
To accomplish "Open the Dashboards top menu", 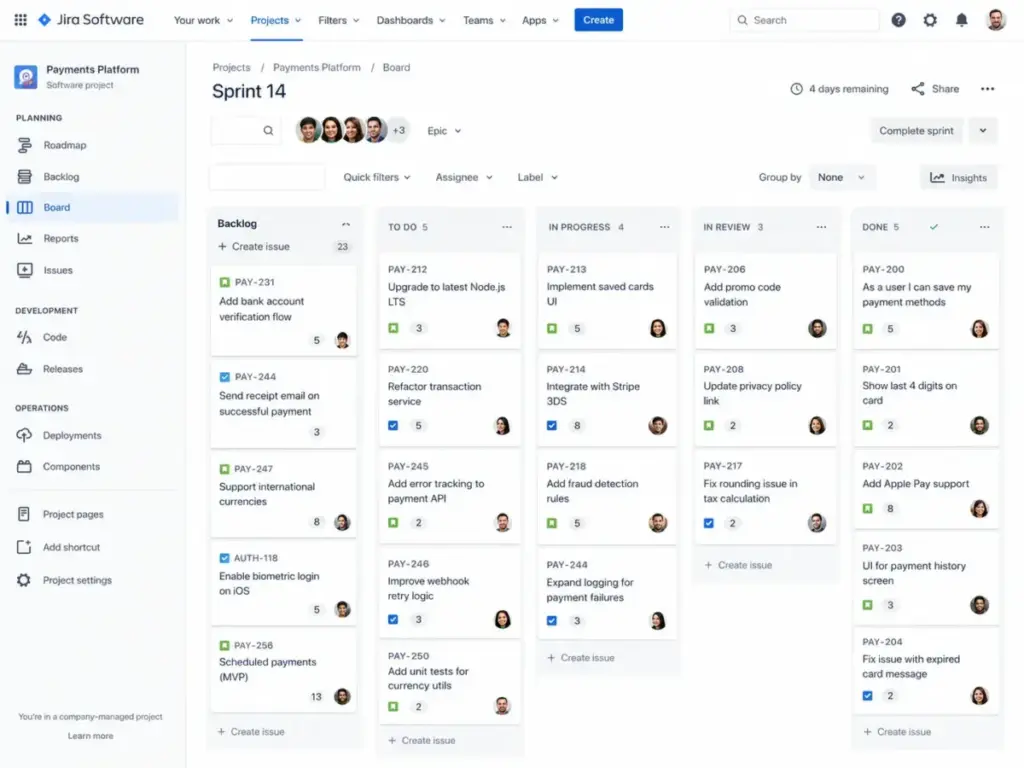I will point(411,20).
